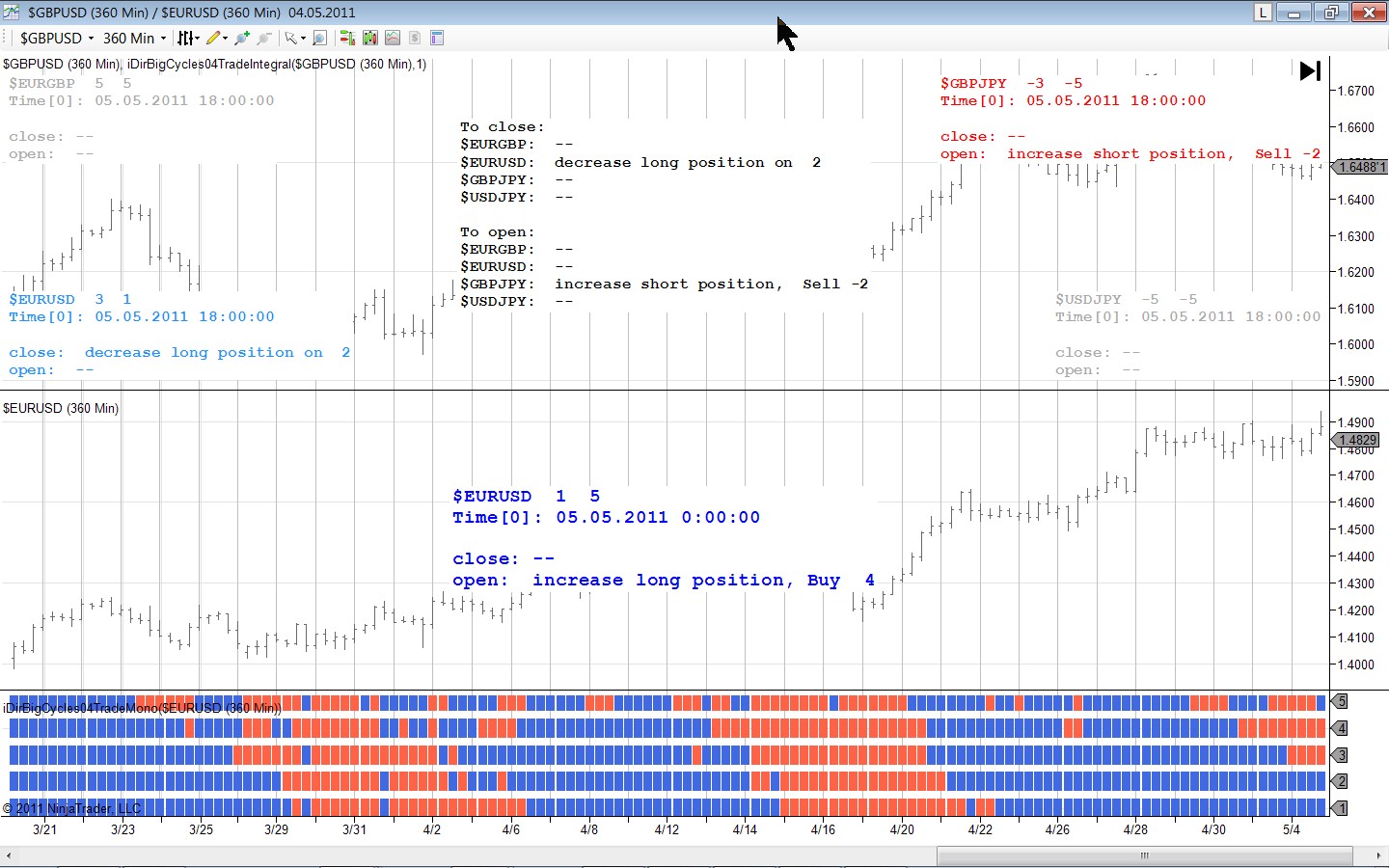This screenshot has width=1389, height=868.
Task: Click the red $GBPJPY -3 -5 heading
Action: [x=1012, y=84]
